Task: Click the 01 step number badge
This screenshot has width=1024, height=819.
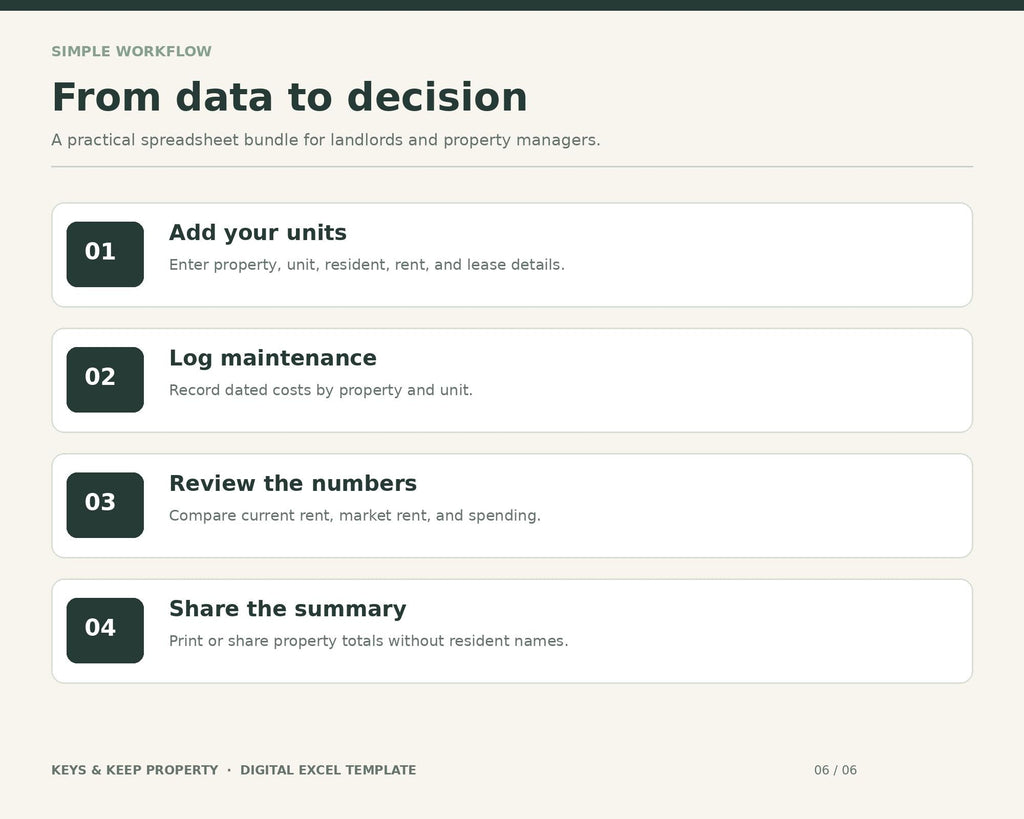Action: (105, 254)
